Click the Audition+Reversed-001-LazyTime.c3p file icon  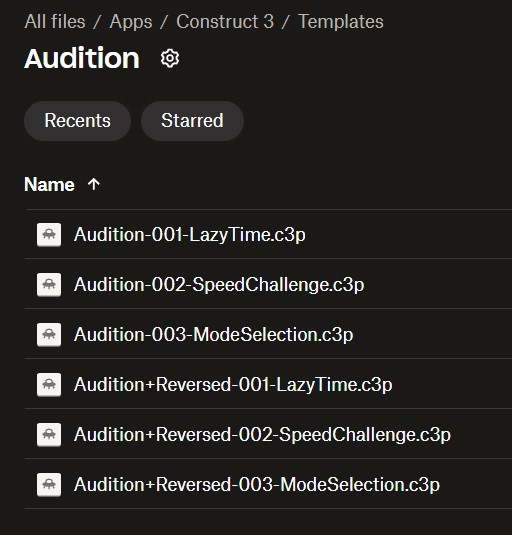pyautogui.click(x=49, y=385)
